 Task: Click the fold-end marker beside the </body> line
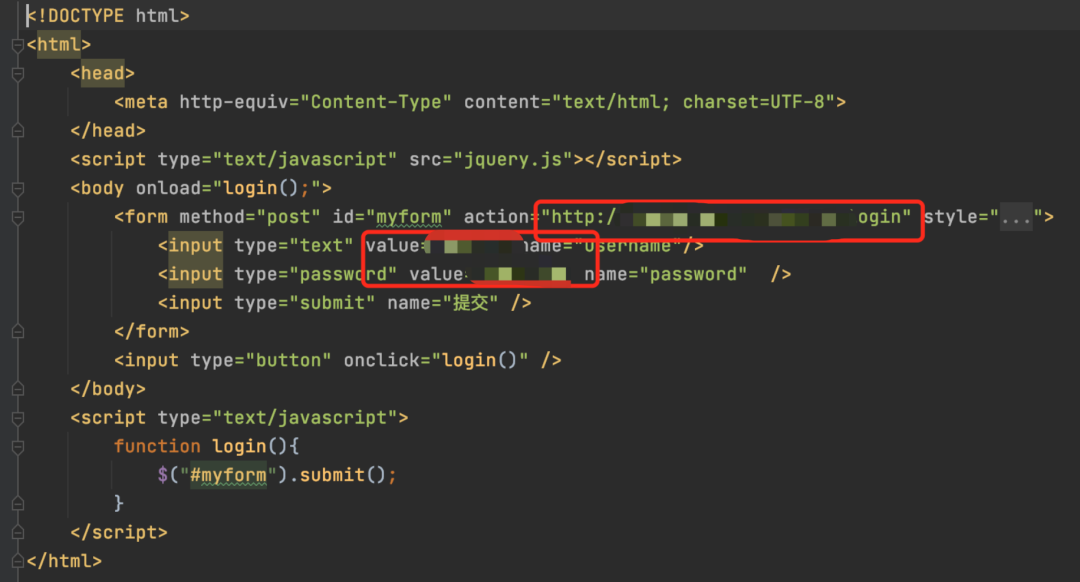coord(18,389)
